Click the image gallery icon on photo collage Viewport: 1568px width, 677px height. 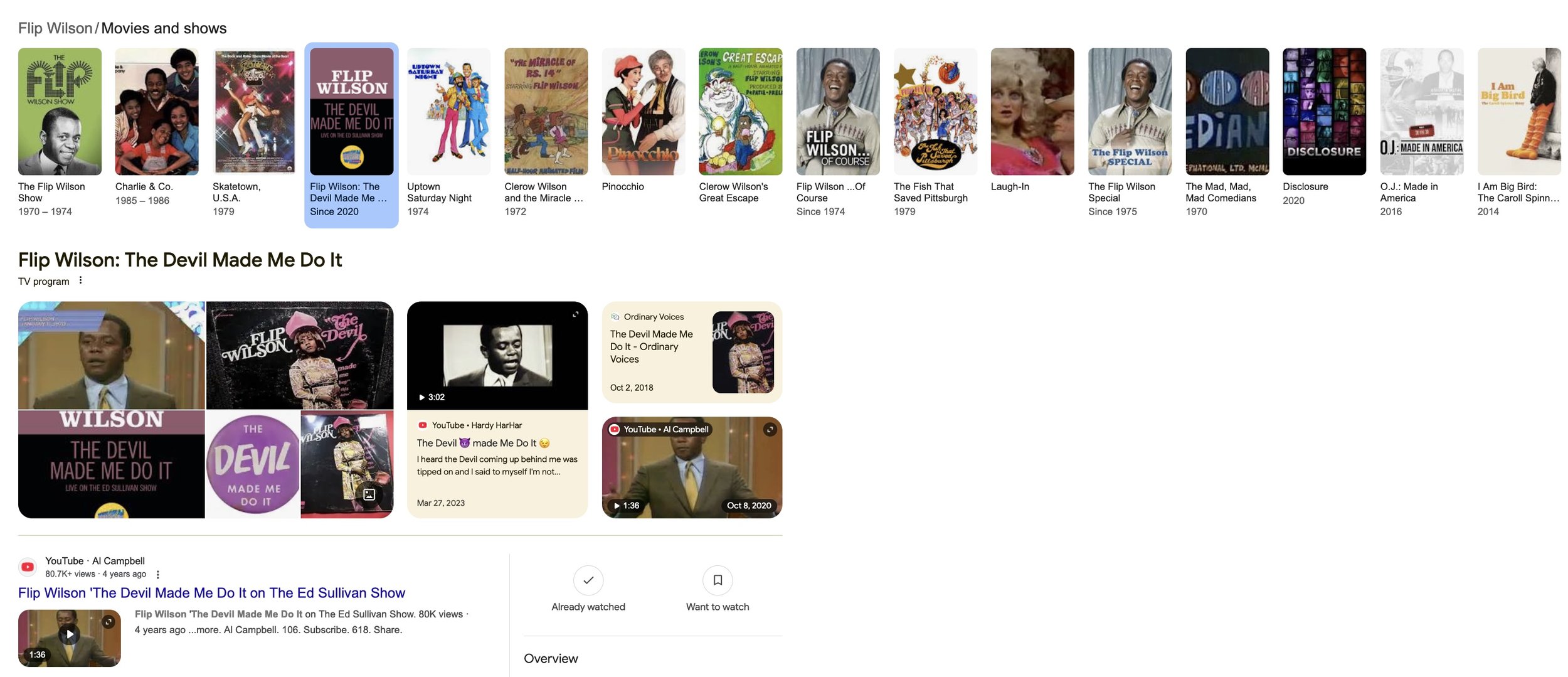click(x=369, y=494)
